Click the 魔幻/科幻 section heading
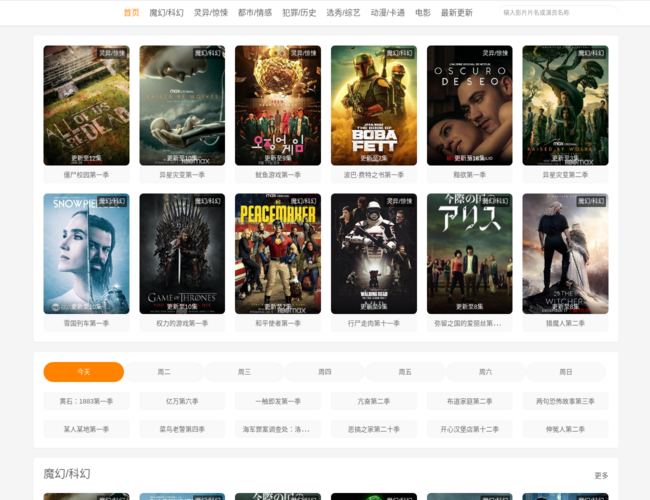Screen dimensions: 650x500 pos(67,473)
